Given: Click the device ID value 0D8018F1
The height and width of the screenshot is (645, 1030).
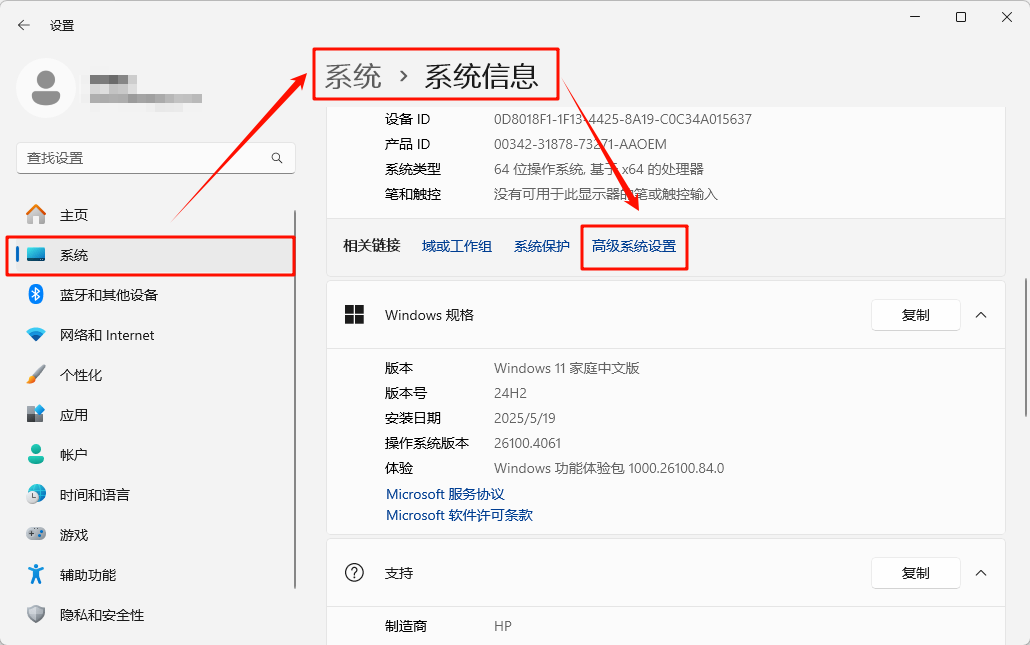Looking at the screenshot, I should click(x=623, y=119).
